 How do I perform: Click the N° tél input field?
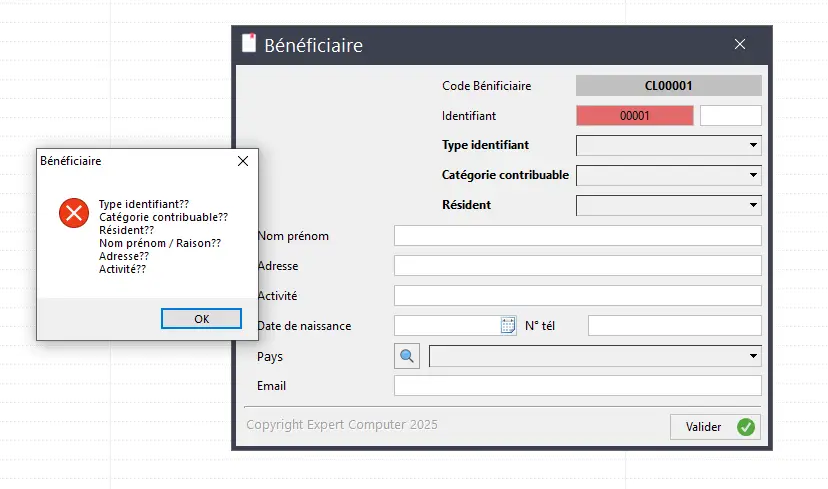674,326
